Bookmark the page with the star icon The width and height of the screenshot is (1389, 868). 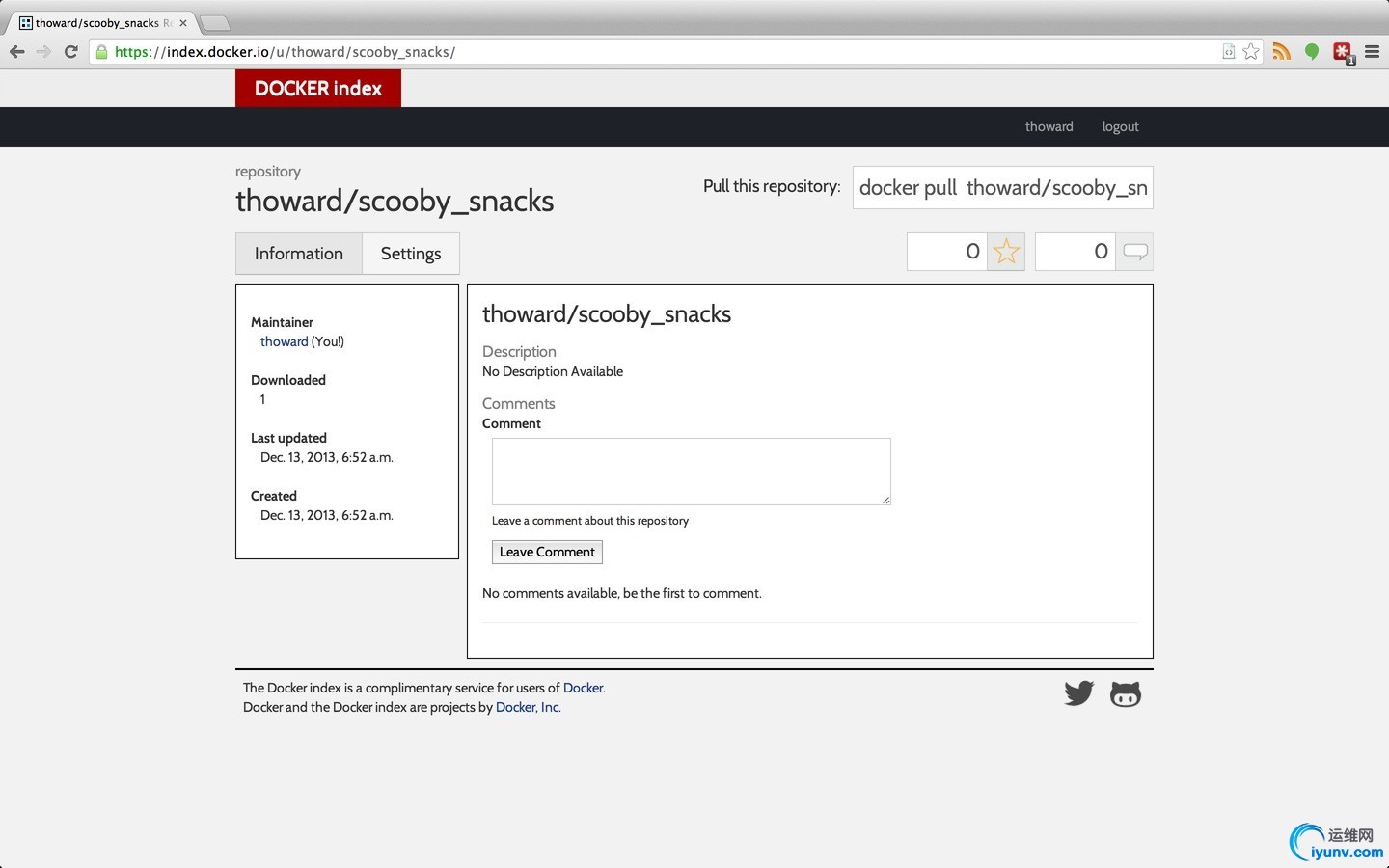[1251, 52]
